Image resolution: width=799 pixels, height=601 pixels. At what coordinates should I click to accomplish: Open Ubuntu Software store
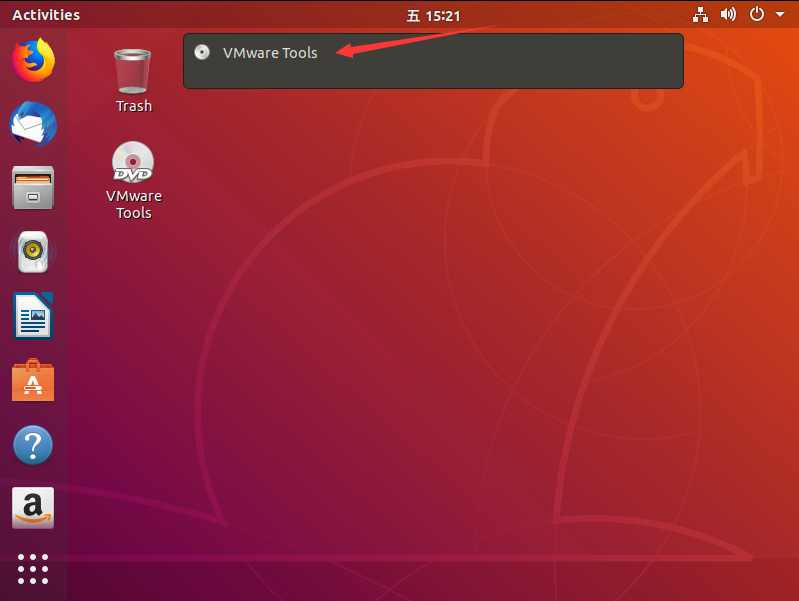point(33,380)
